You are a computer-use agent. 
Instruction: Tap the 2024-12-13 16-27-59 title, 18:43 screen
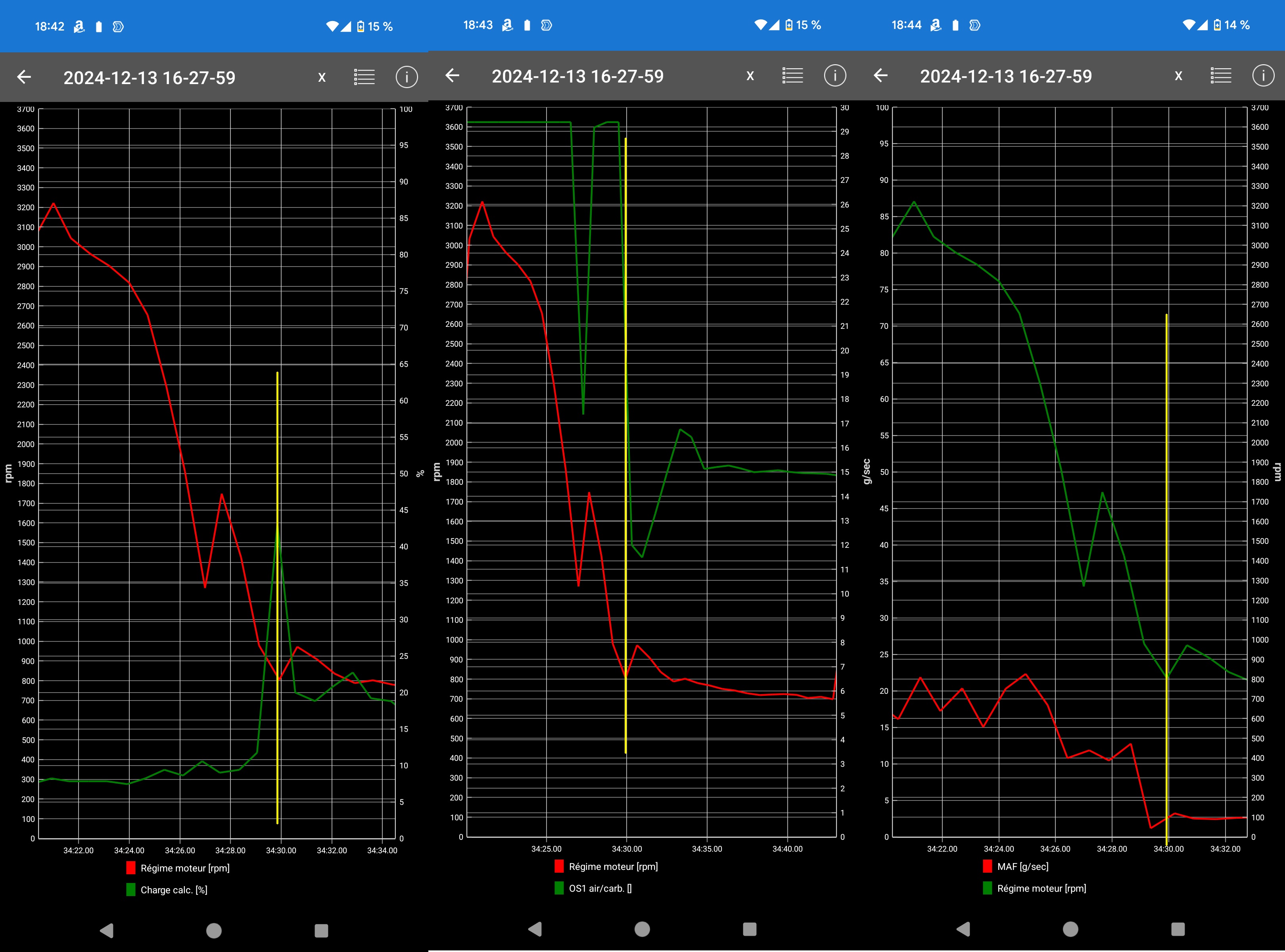(x=577, y=76)
